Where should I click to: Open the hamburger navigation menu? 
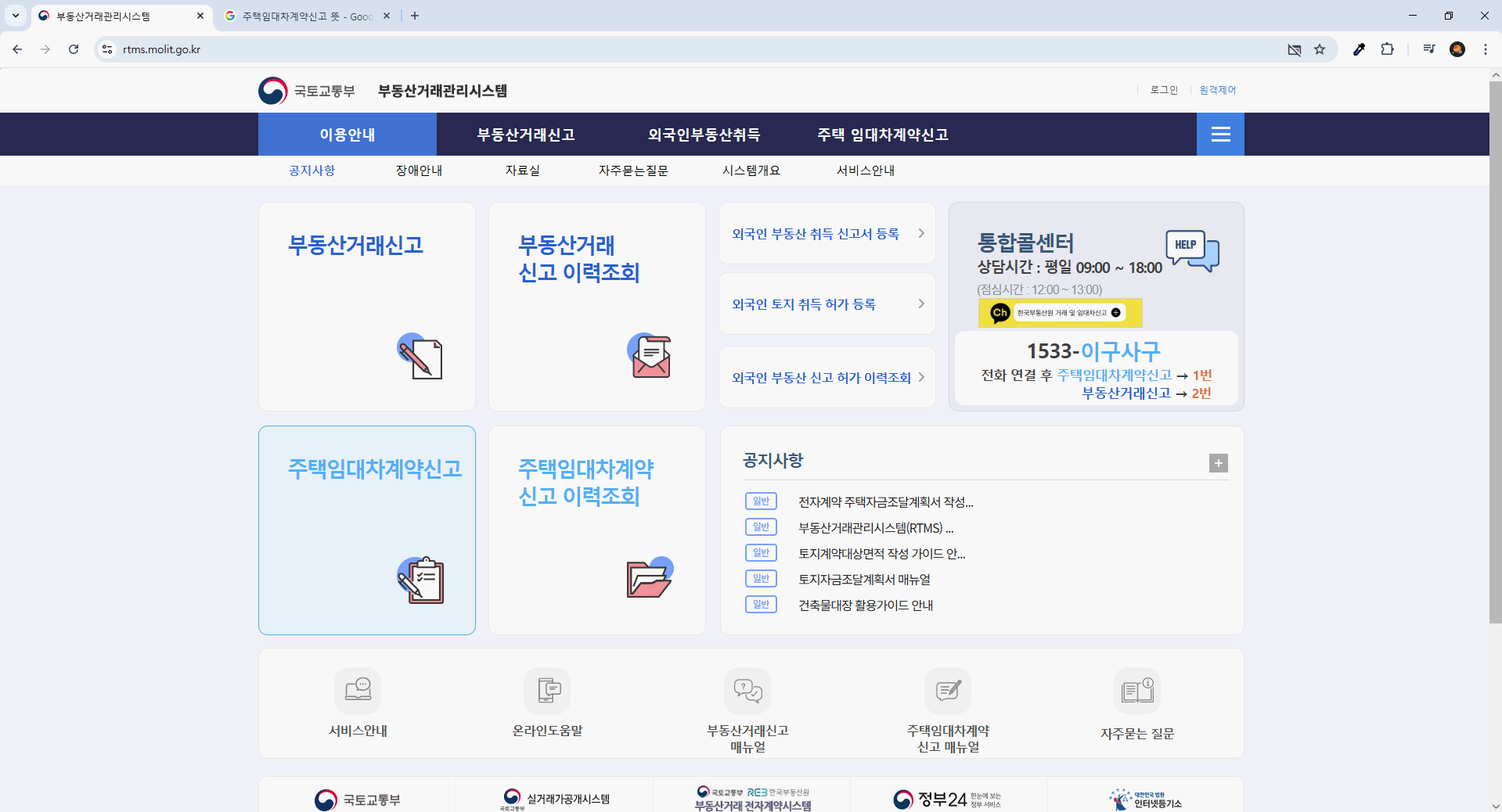point(1219,134)
